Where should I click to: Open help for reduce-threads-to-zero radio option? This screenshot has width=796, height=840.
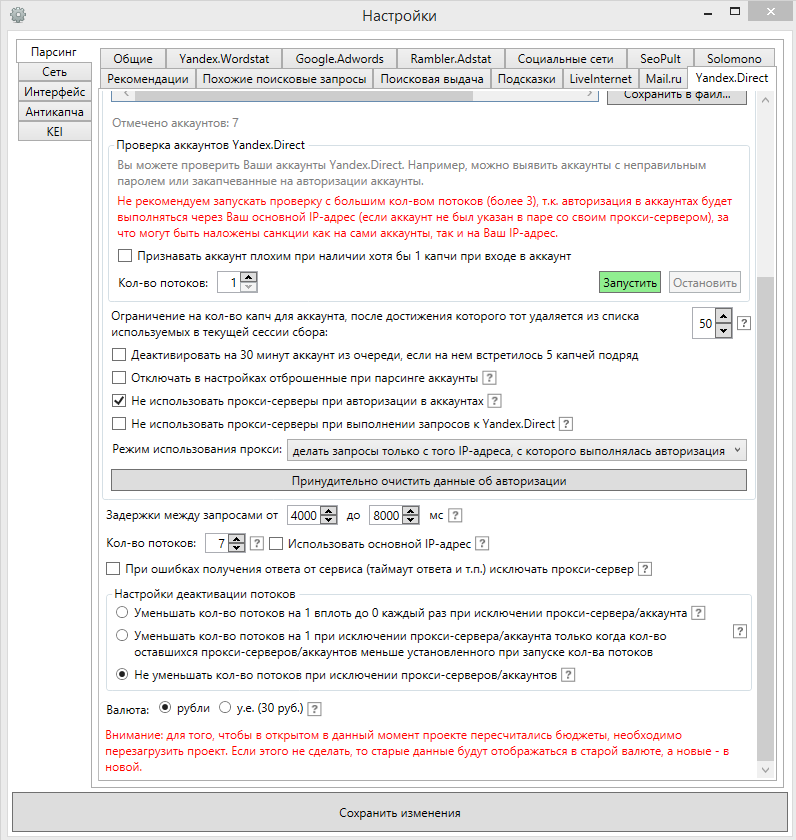click(698, 613)
